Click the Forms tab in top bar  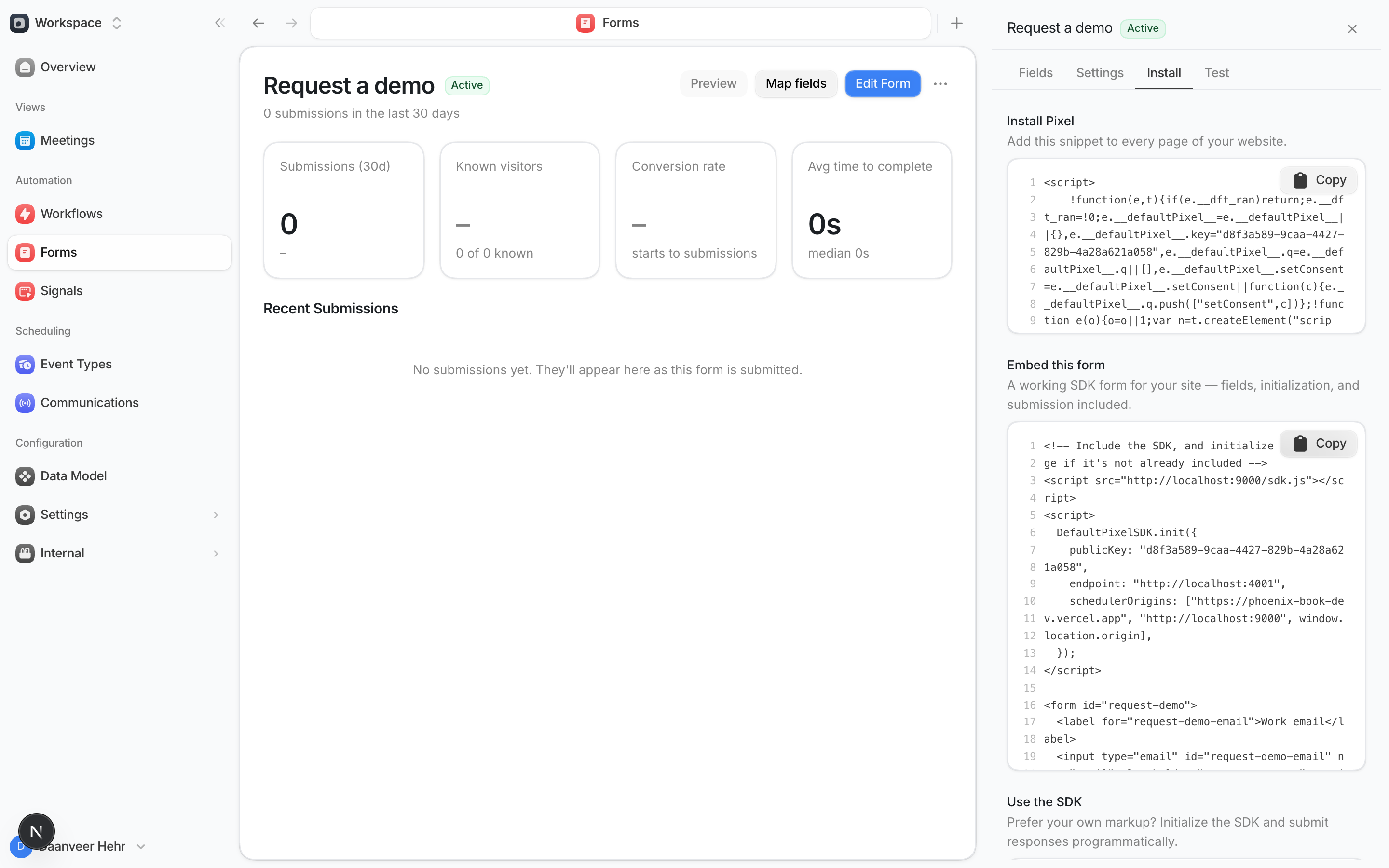tap(620, 23)
